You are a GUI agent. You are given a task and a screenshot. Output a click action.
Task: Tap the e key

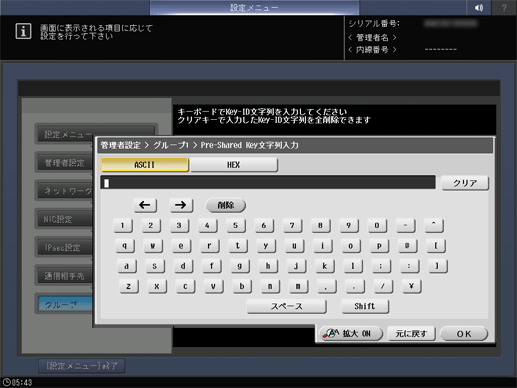point(181,246)
